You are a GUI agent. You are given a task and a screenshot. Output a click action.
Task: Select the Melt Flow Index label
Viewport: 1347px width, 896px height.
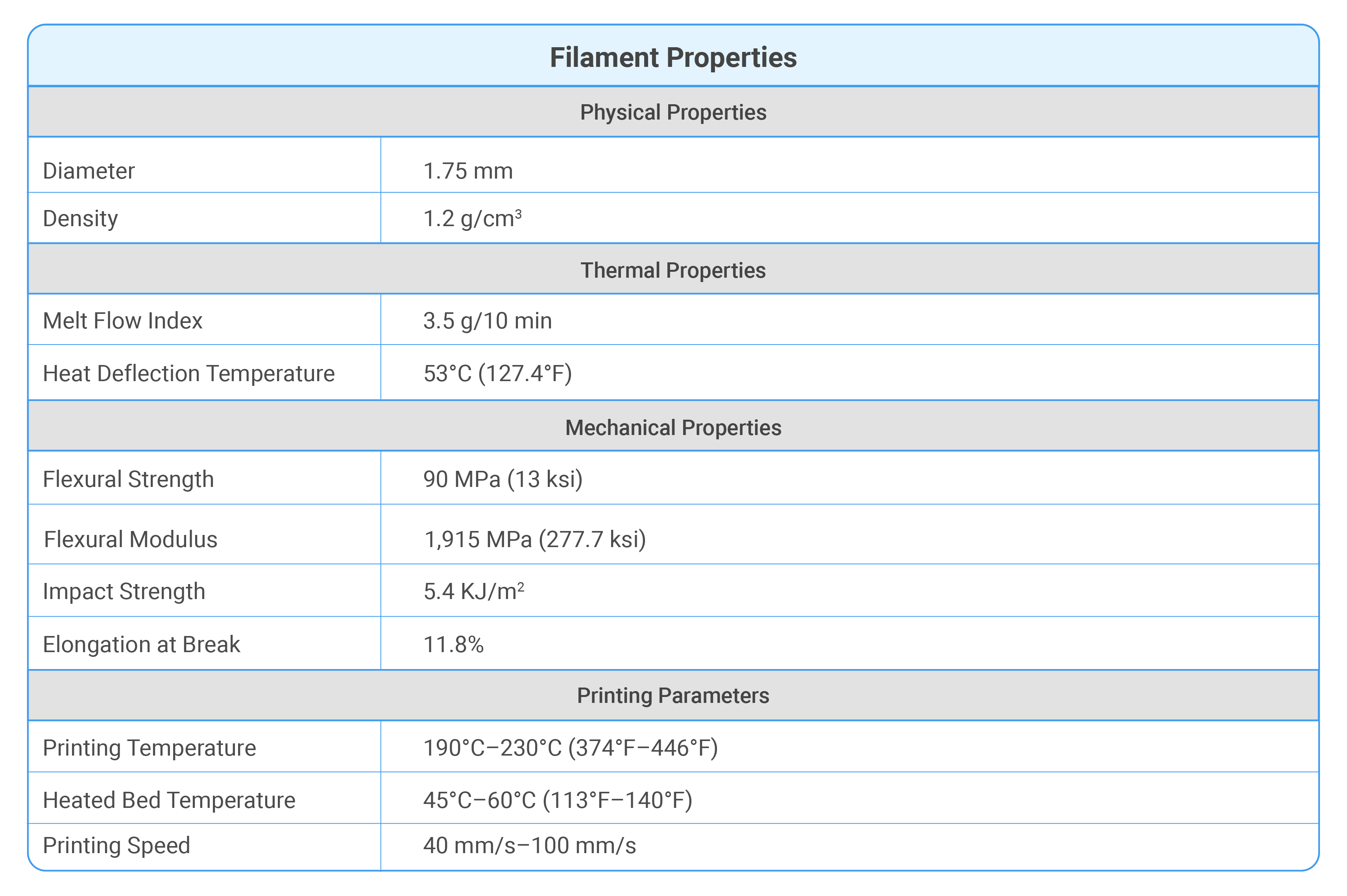point(123,321)
